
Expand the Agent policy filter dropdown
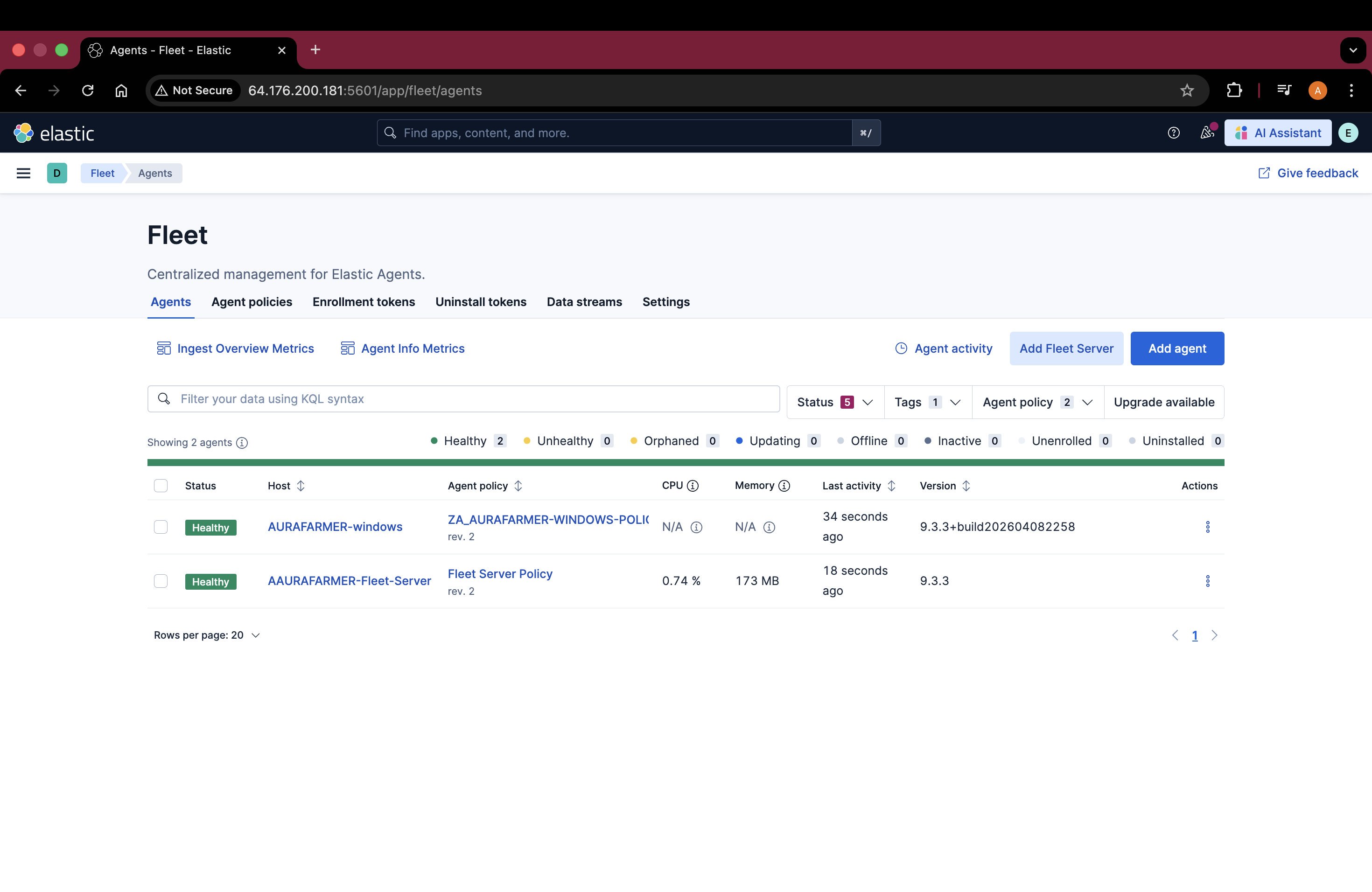(1038, 402)
